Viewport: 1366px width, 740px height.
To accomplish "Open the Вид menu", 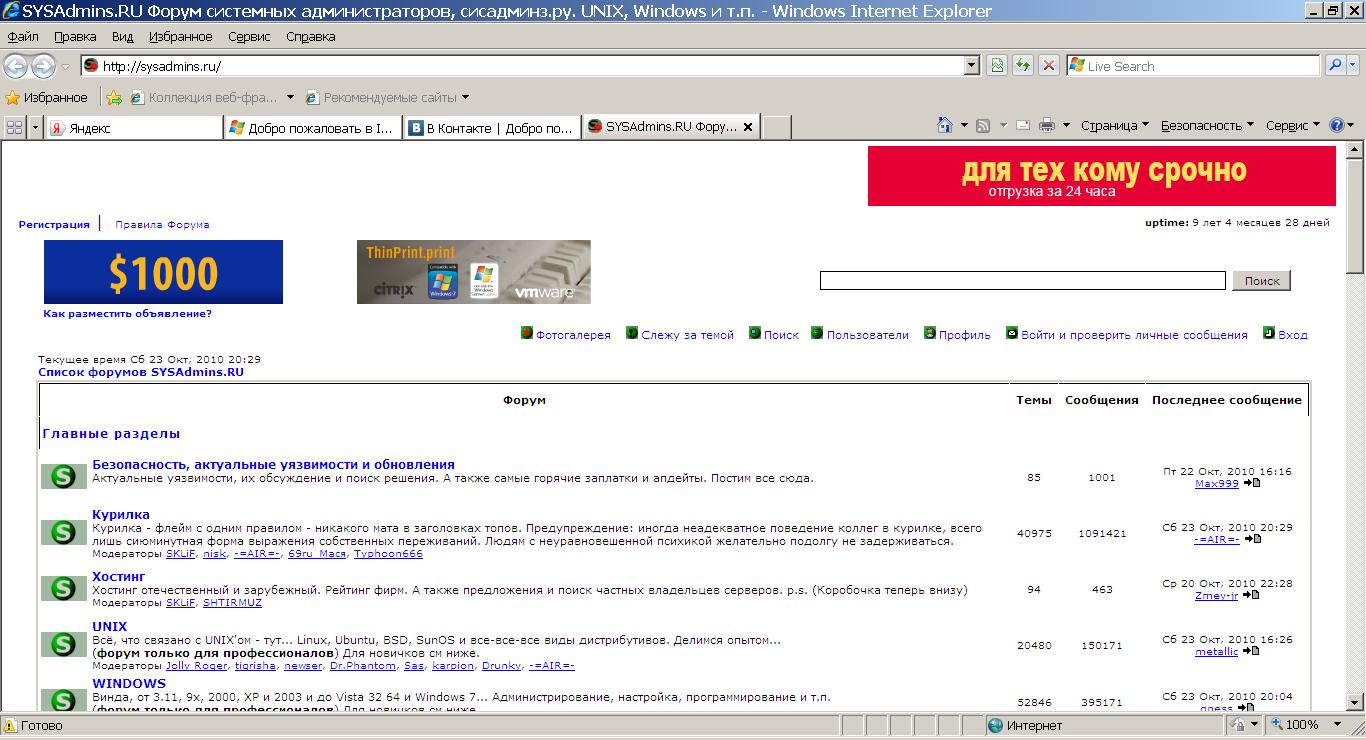I will (x=122, y=36).
